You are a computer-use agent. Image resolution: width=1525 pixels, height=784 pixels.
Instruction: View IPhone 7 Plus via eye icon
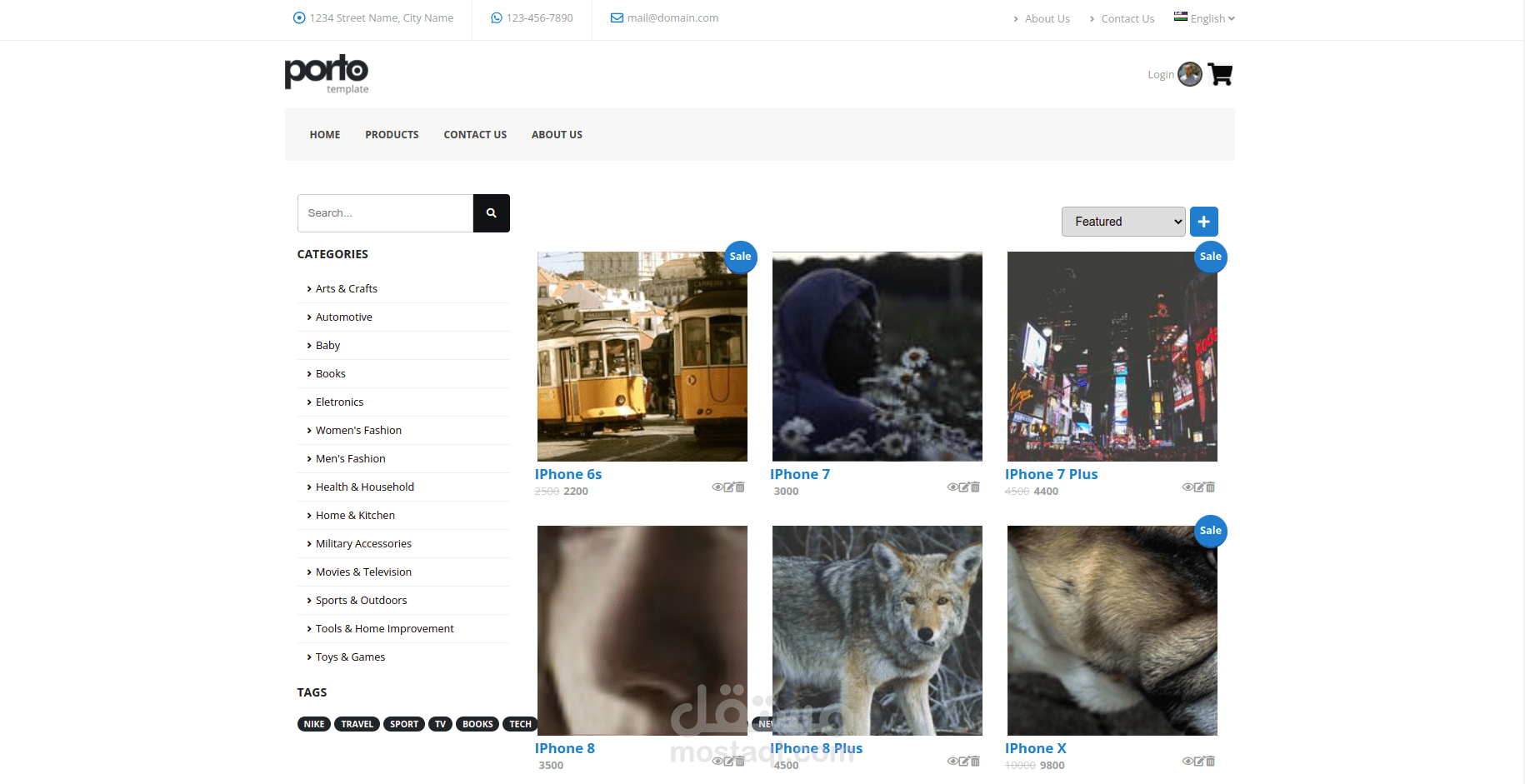tap(1187, 487)
